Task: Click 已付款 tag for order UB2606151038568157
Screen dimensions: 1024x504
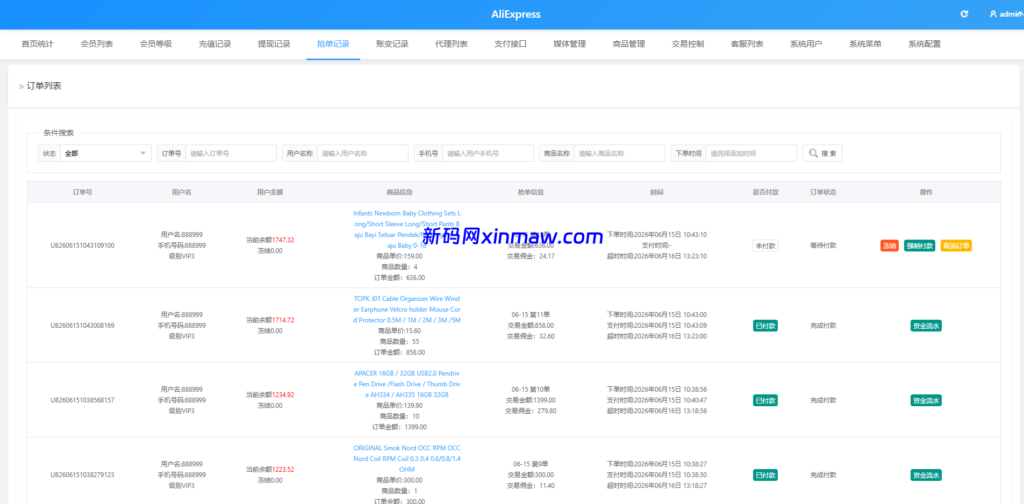Action: (x=765, y=400)
